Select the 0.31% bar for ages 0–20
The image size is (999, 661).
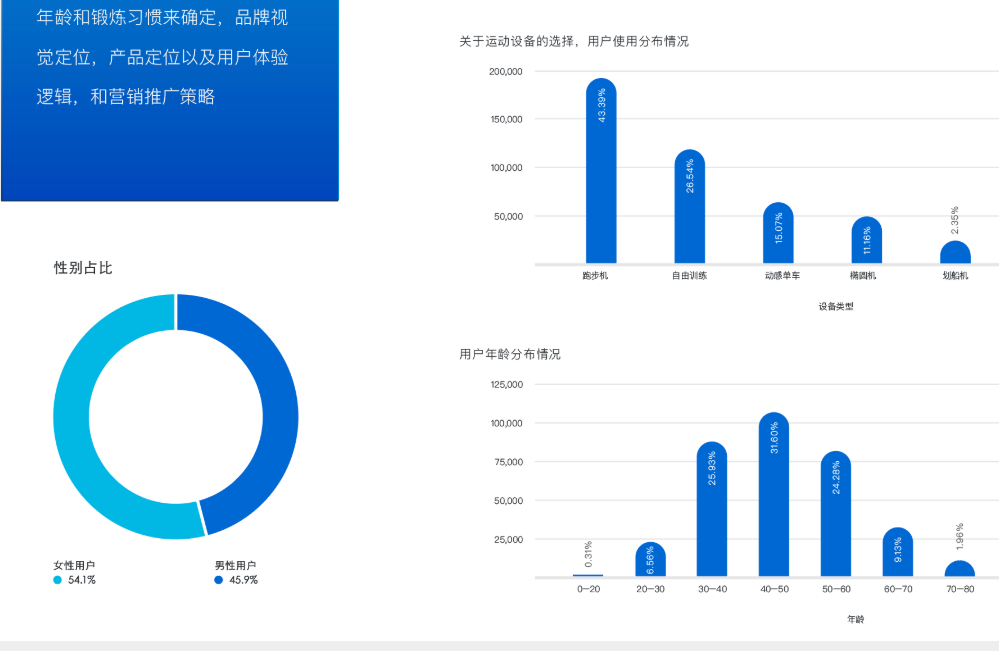(588, 576)
